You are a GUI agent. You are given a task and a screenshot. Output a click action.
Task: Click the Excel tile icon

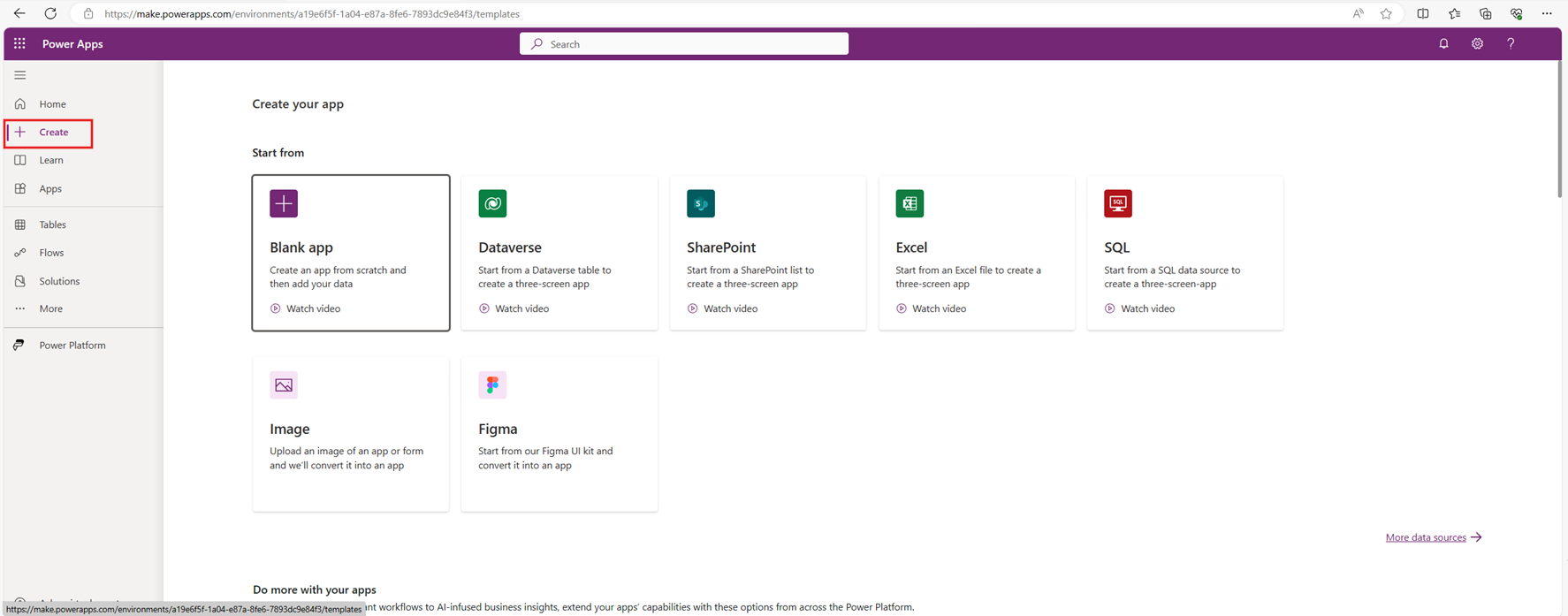[910, 203]
